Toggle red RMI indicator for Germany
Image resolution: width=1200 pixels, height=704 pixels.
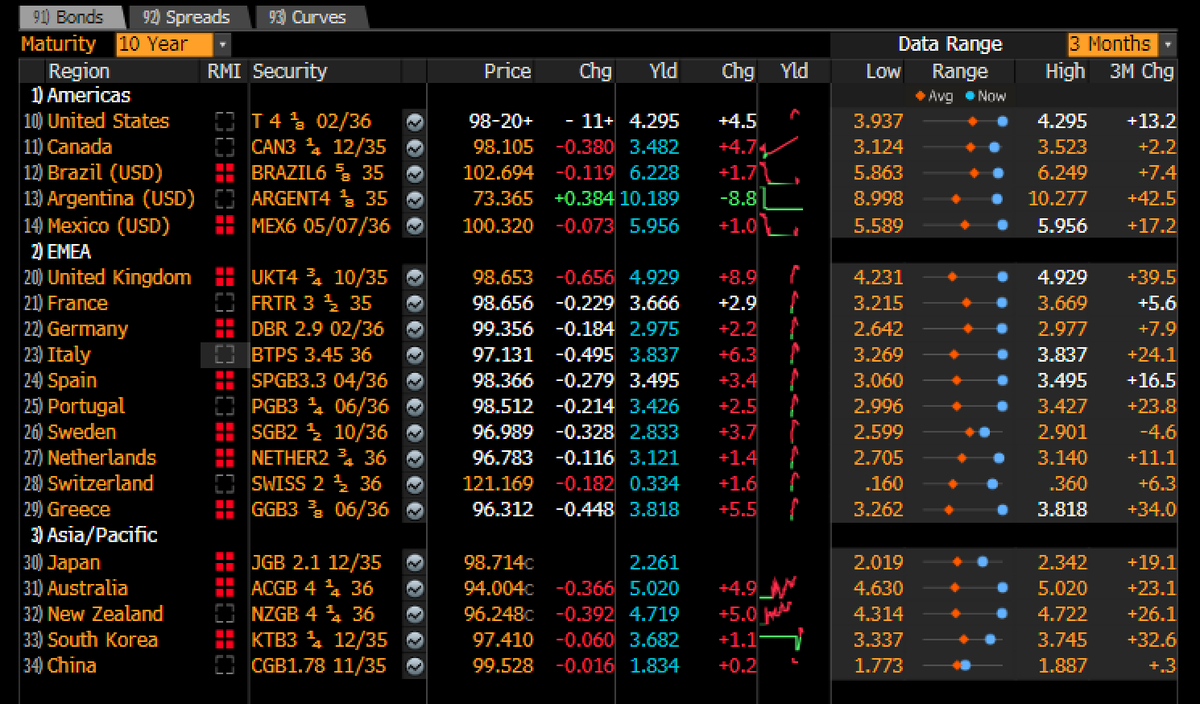pos(224,330)
